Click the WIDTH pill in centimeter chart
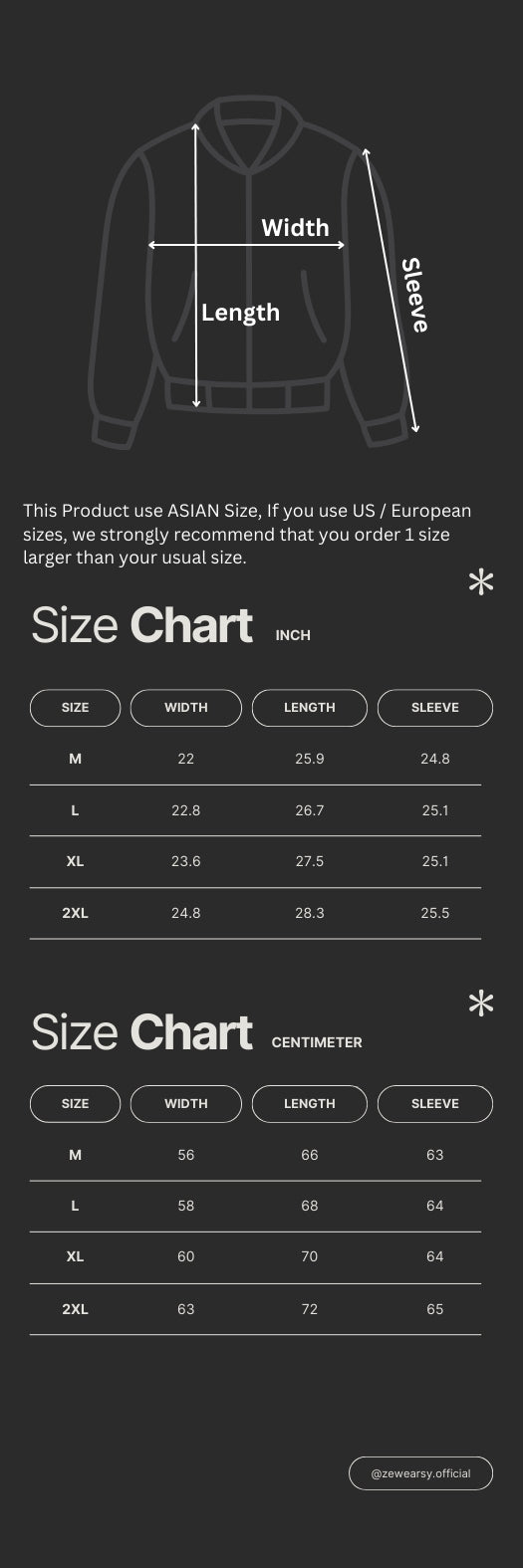523x1568 pixels. [x=186, y=1104]
